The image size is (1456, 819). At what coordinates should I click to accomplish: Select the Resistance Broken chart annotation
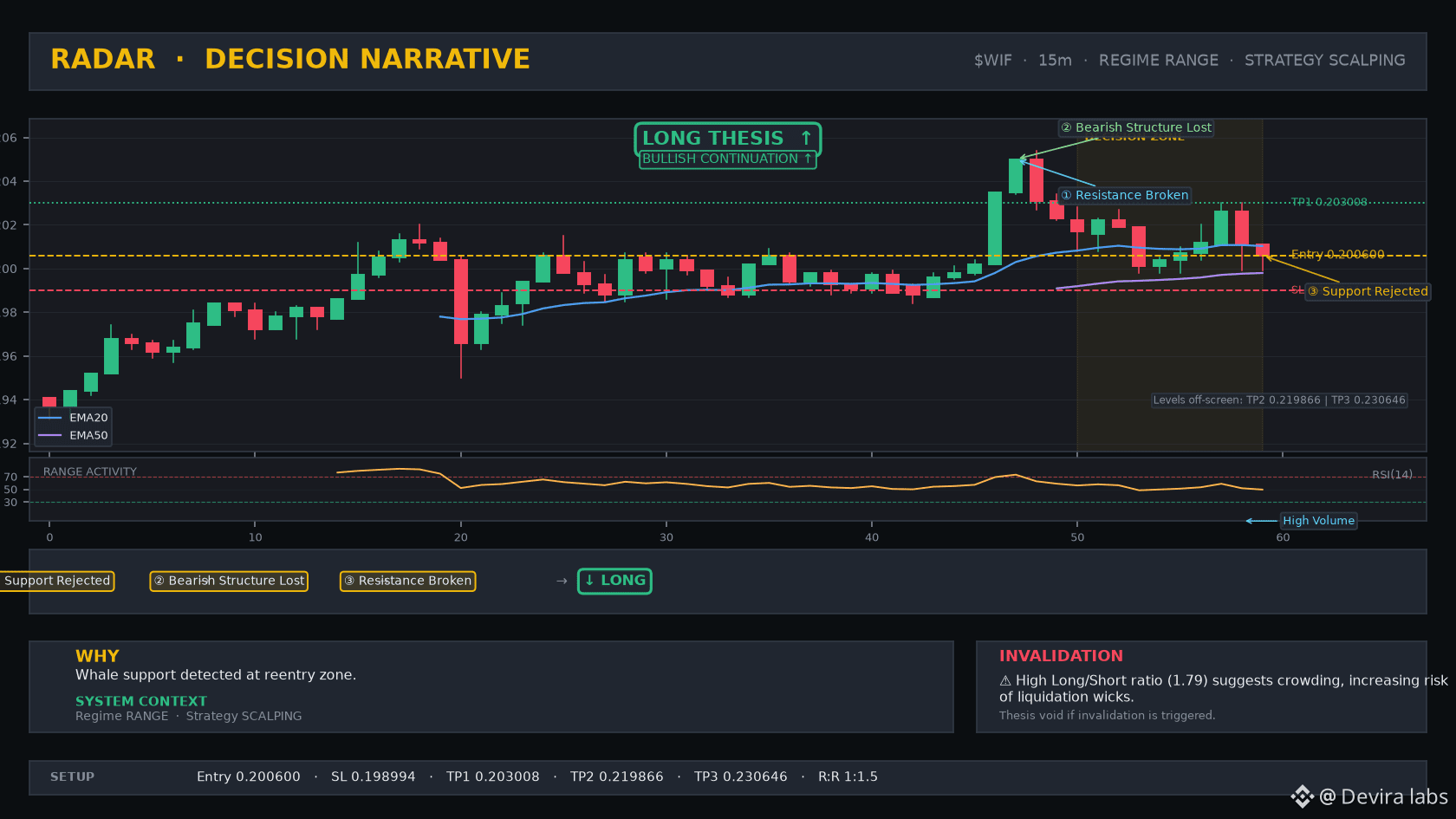click(1124, 195)
